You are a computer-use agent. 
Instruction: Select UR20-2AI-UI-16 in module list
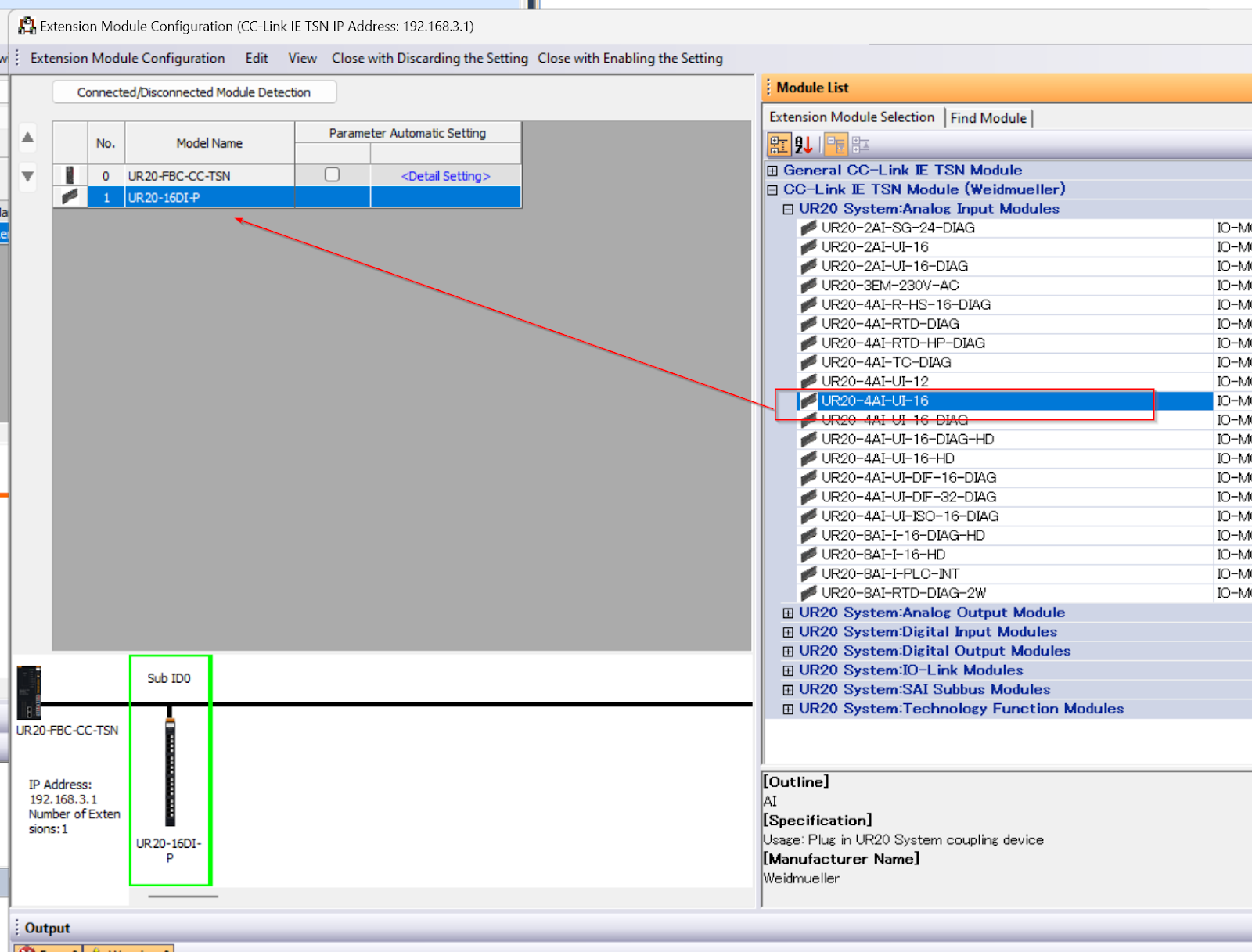(1005, 247)
